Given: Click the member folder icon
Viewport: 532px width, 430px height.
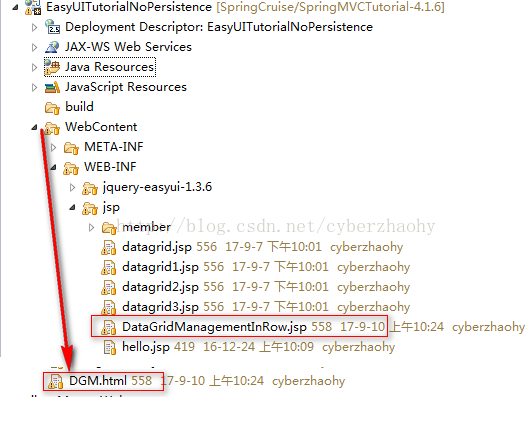Looking at the screenshot, I should pos(109,228).
